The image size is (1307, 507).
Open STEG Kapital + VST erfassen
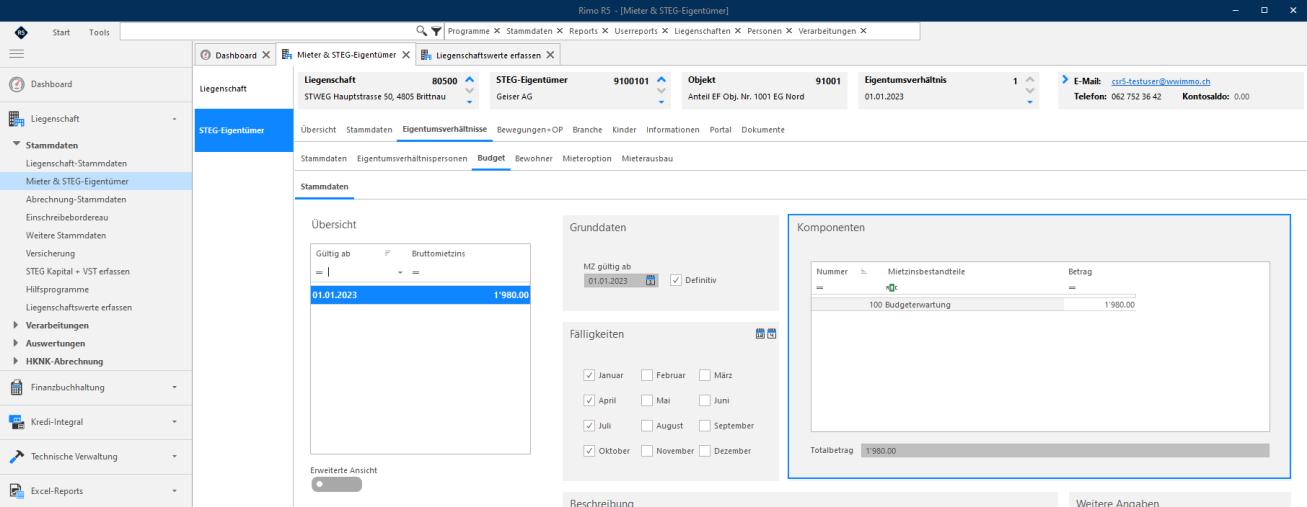[x=78, y=271]
